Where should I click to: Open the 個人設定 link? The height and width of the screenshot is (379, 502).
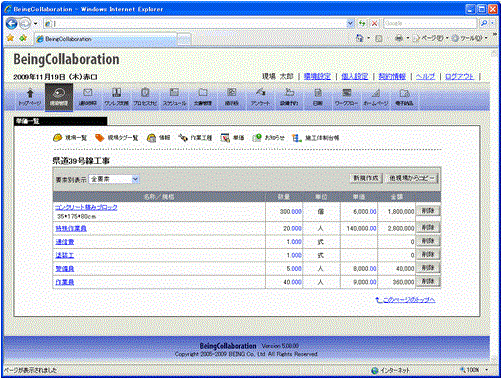354,77
